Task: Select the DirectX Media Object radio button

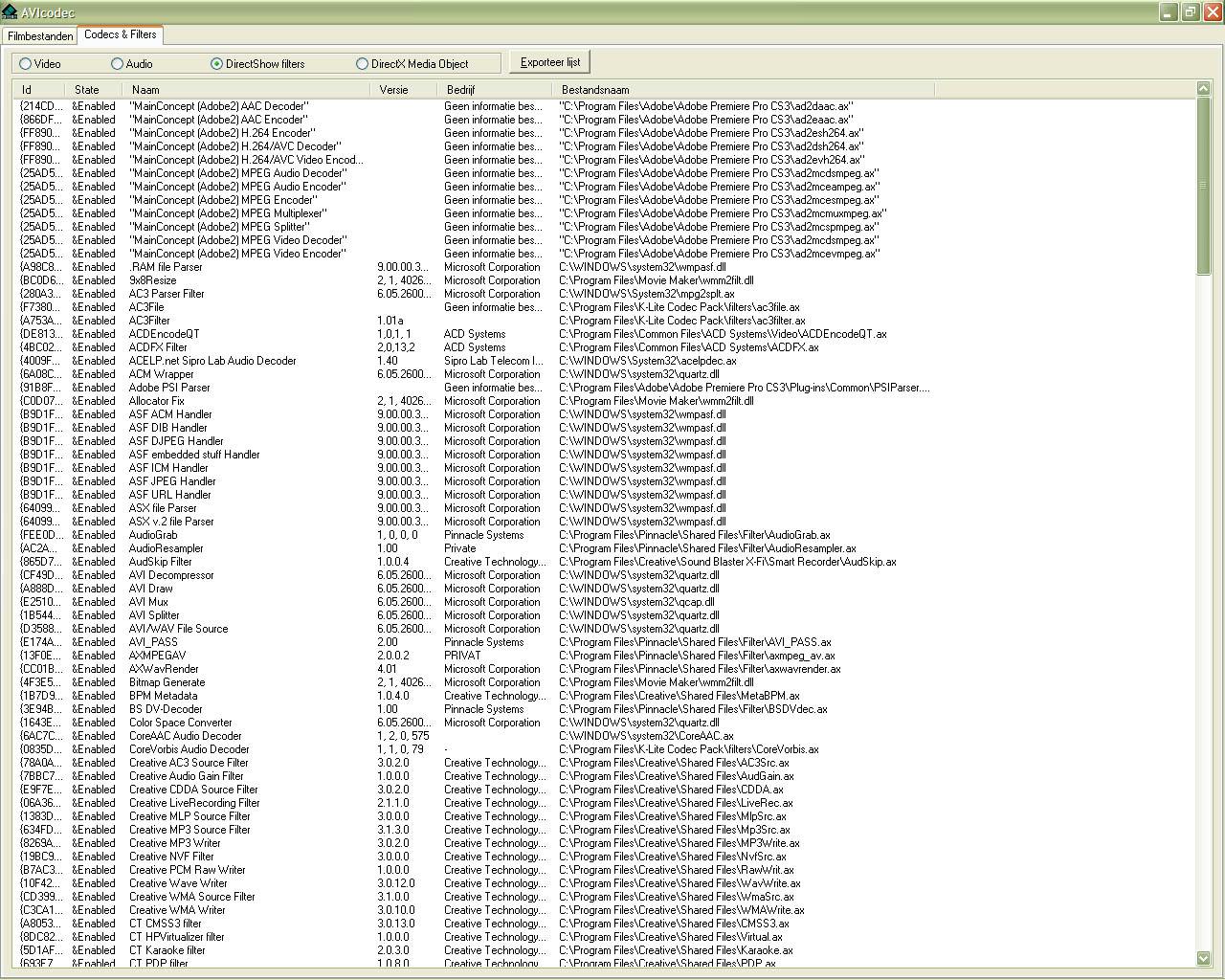Action: coord(412,64)
